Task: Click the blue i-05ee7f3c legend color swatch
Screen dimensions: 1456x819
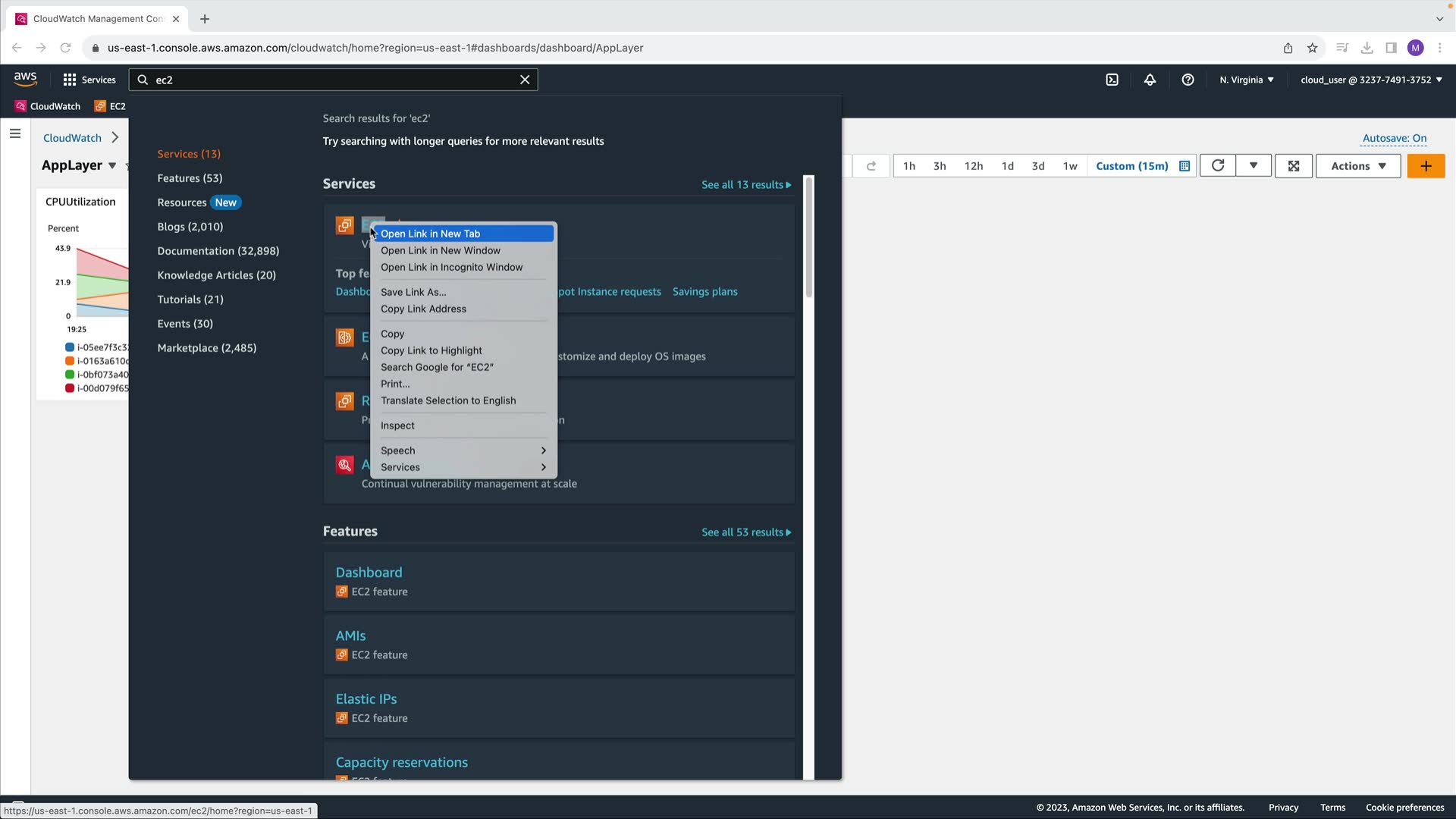Action: point(70,347)
